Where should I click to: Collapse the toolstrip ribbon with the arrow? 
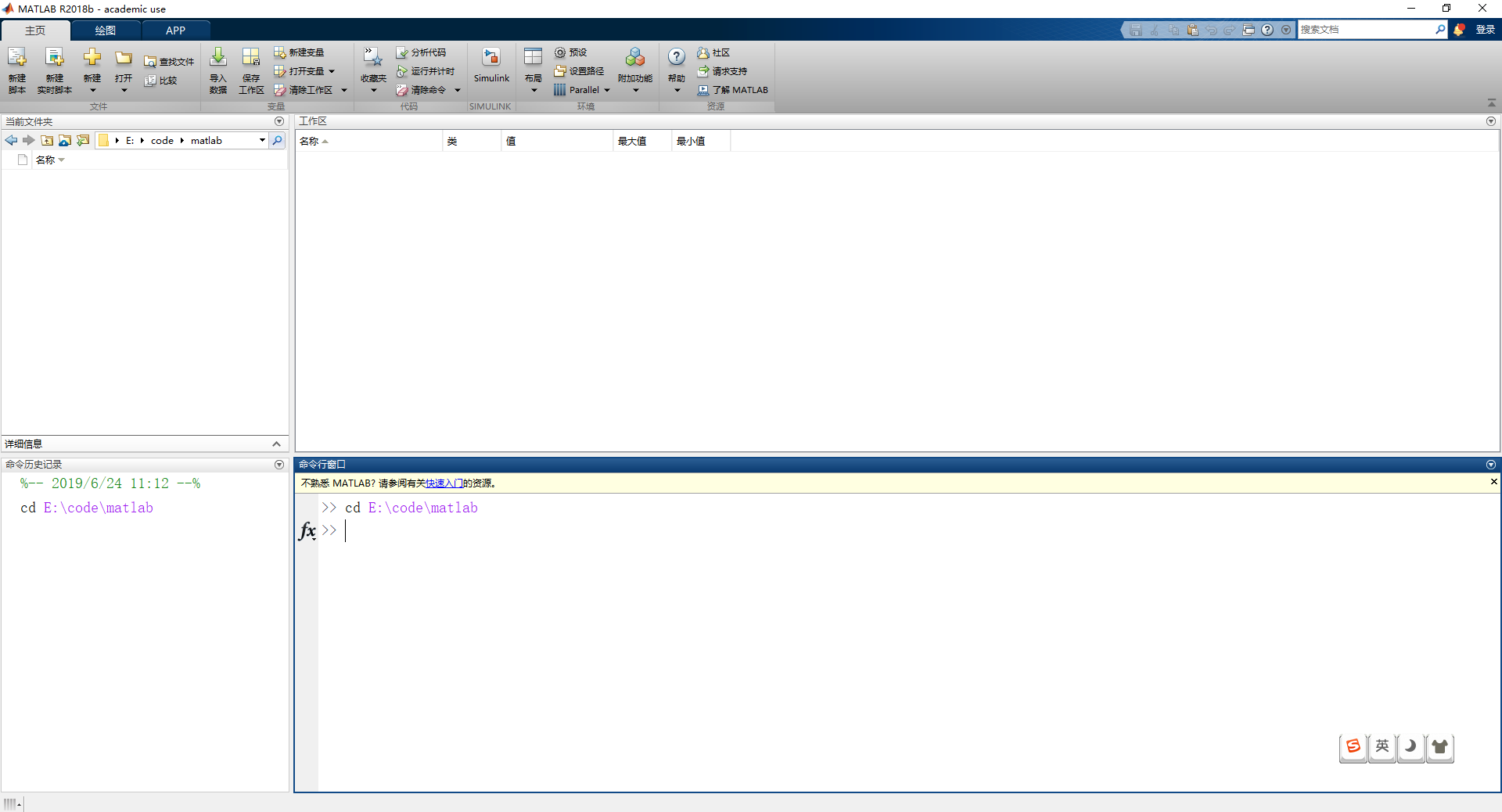coord(1491,103)
